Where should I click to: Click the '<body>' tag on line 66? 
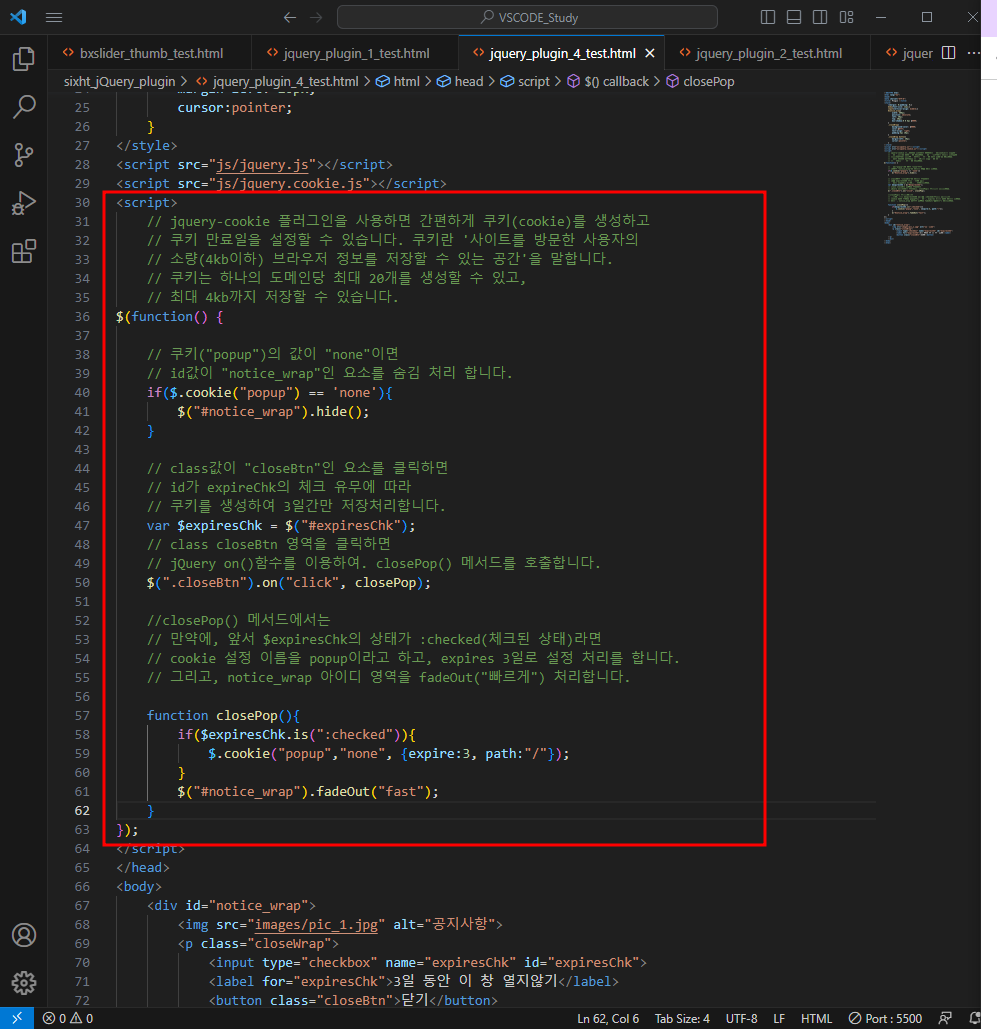(138, 887)
